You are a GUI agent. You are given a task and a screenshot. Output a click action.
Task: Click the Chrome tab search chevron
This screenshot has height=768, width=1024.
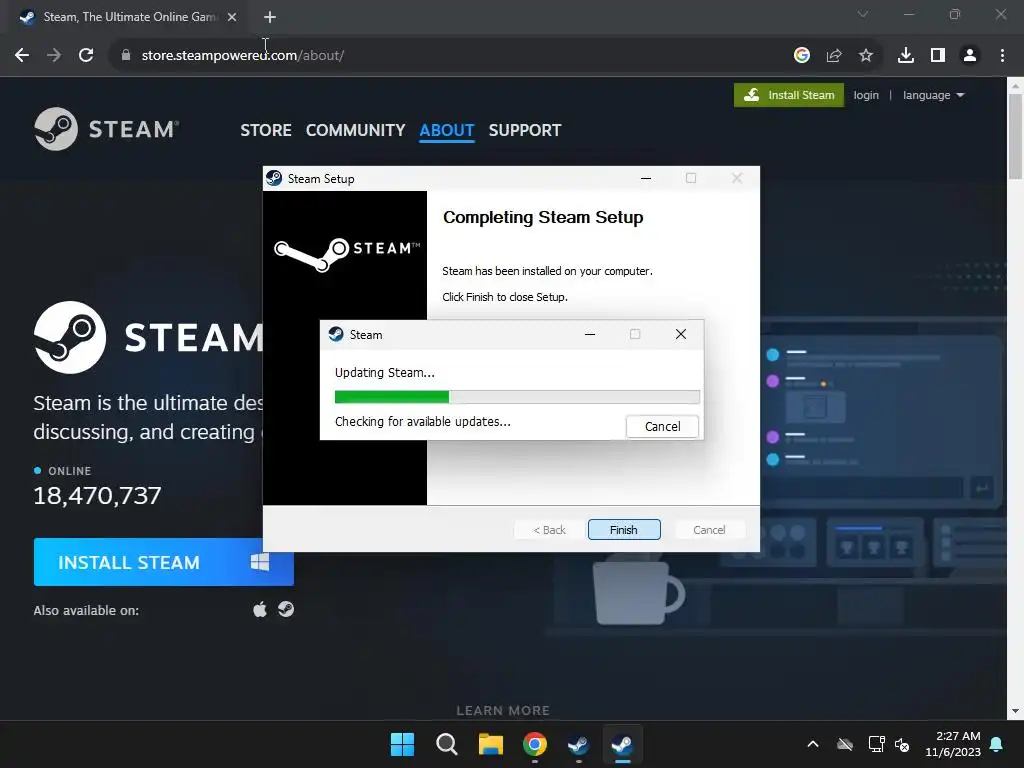(x=863, y=14)
